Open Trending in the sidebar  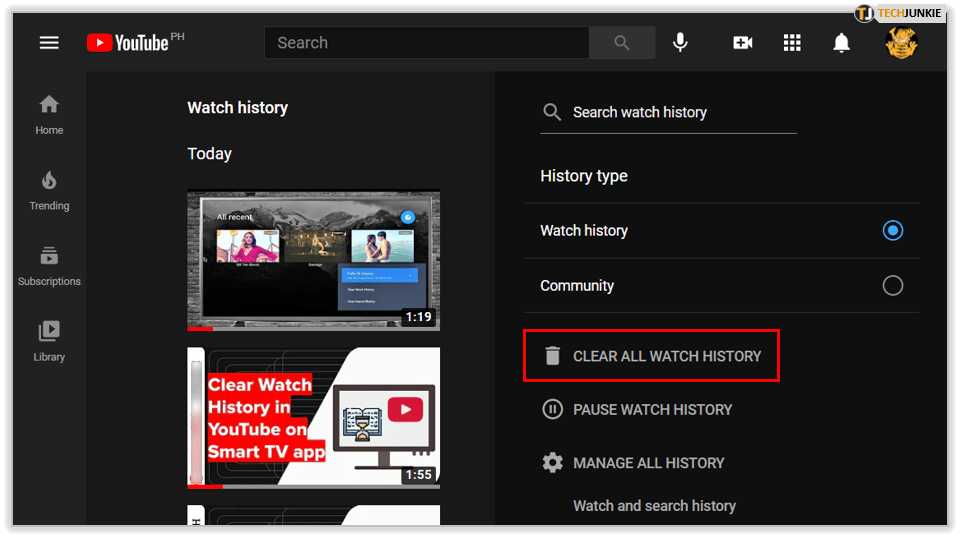[49, 190]
